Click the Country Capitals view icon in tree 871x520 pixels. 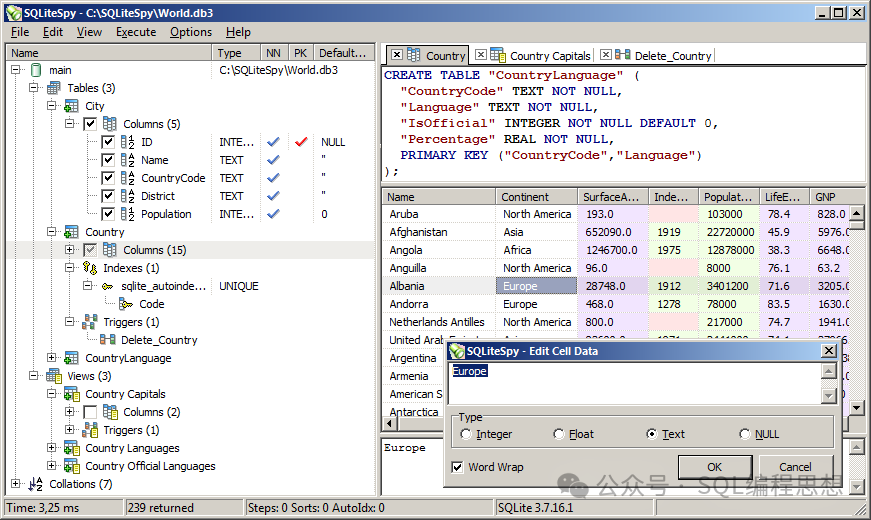71,394
